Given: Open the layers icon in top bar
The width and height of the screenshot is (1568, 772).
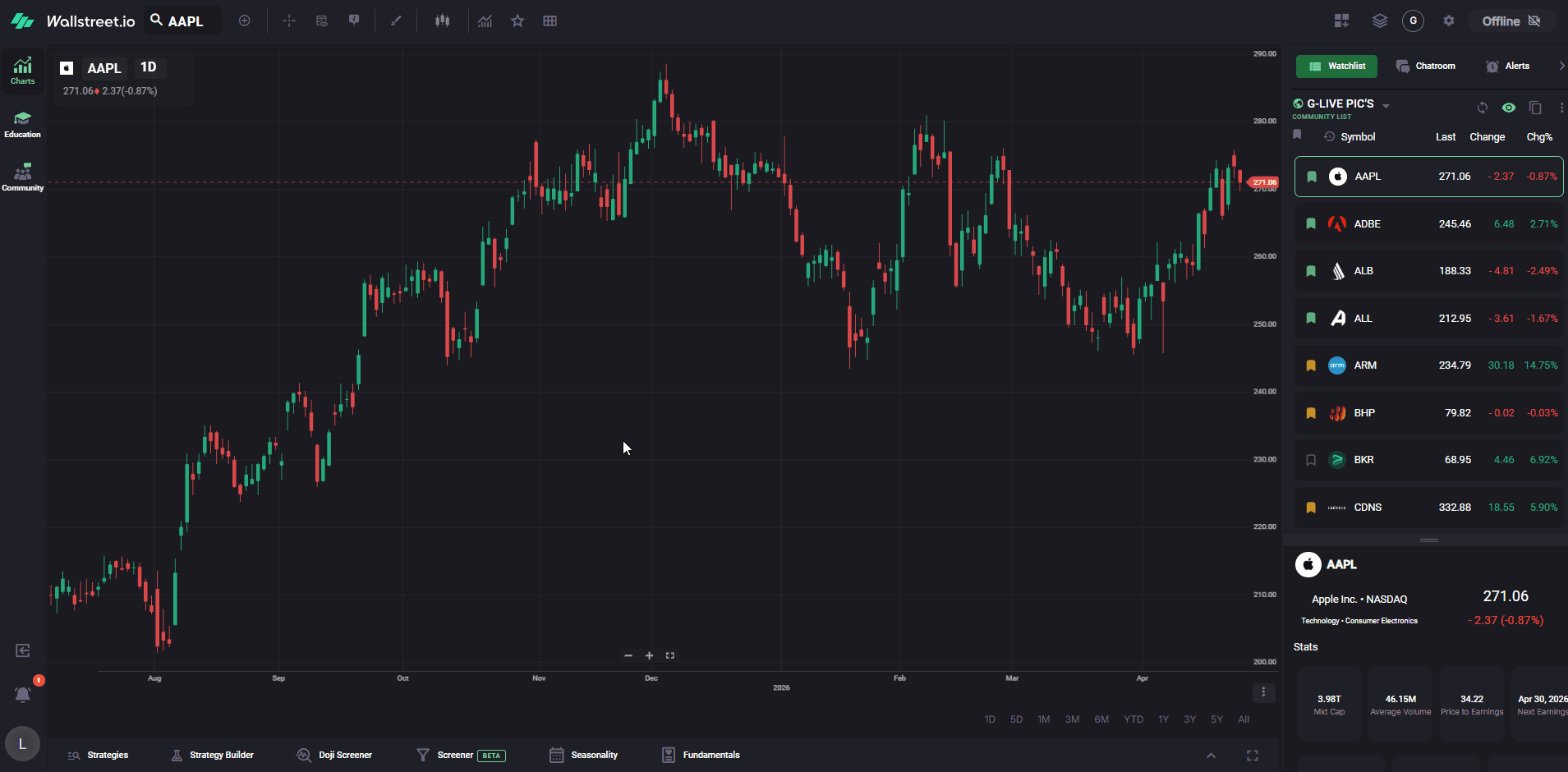Looking at the screenshot, I should pyautogui.click(x=1380, y=21).
